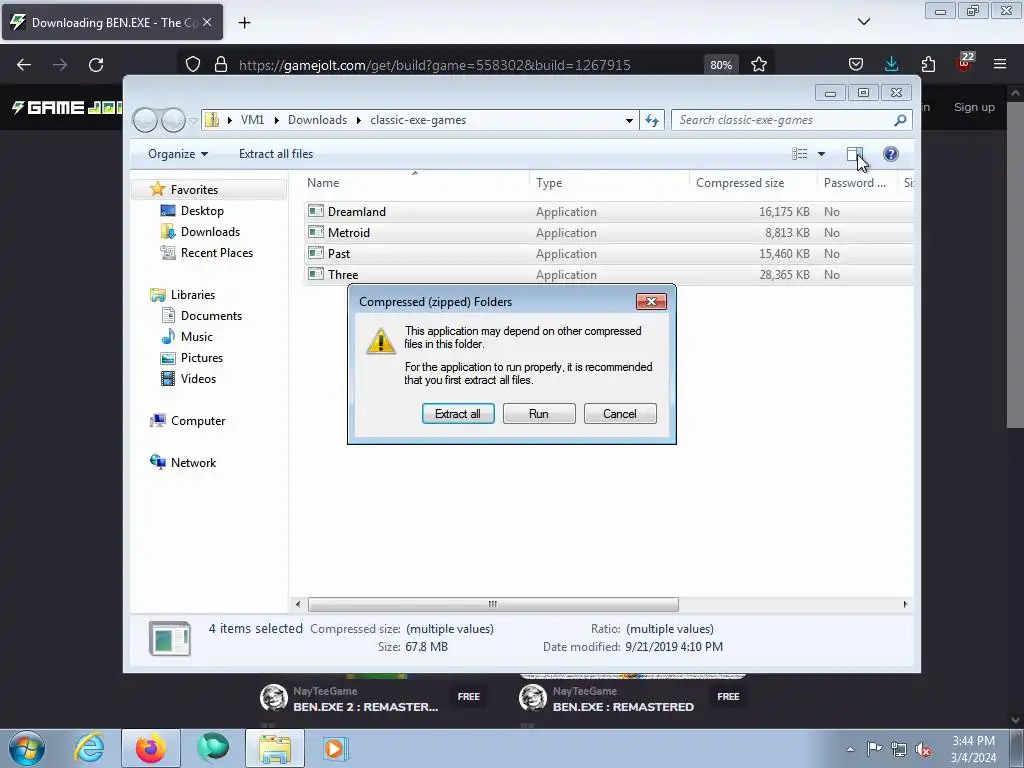Open Downloads in the navigation pane
Image resolution: width=1024 pixels, height=768 pixels.
tap(210, 232)
